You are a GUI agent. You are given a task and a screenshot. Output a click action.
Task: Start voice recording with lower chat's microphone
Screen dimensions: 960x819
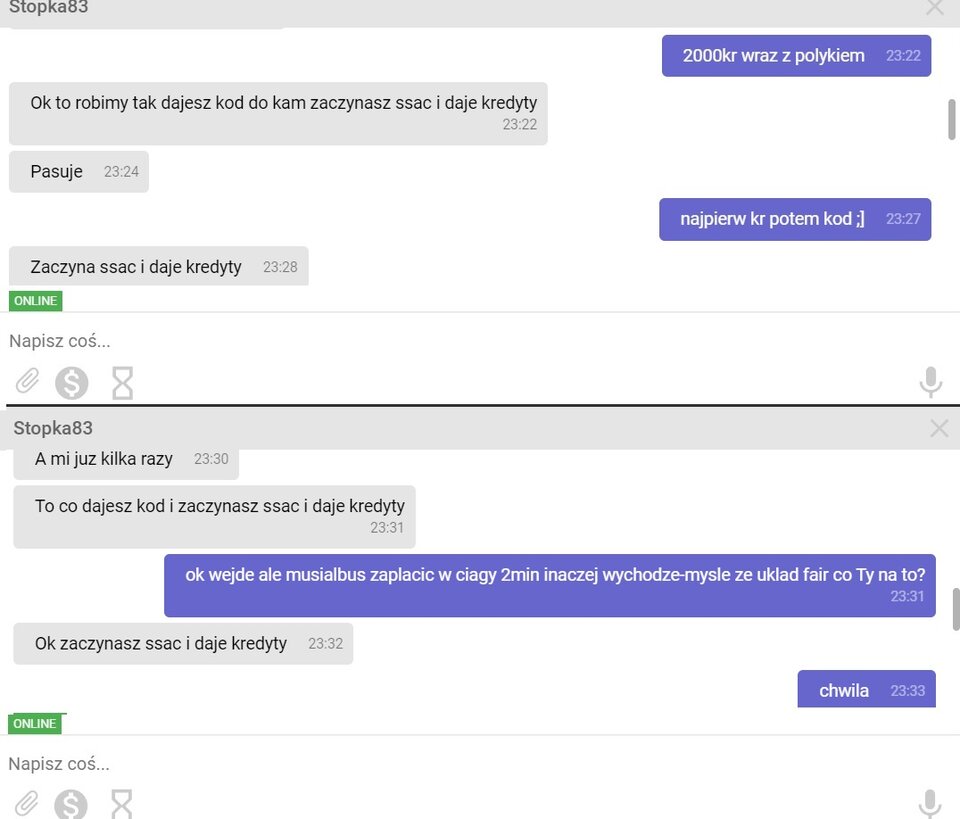[930, 804]
